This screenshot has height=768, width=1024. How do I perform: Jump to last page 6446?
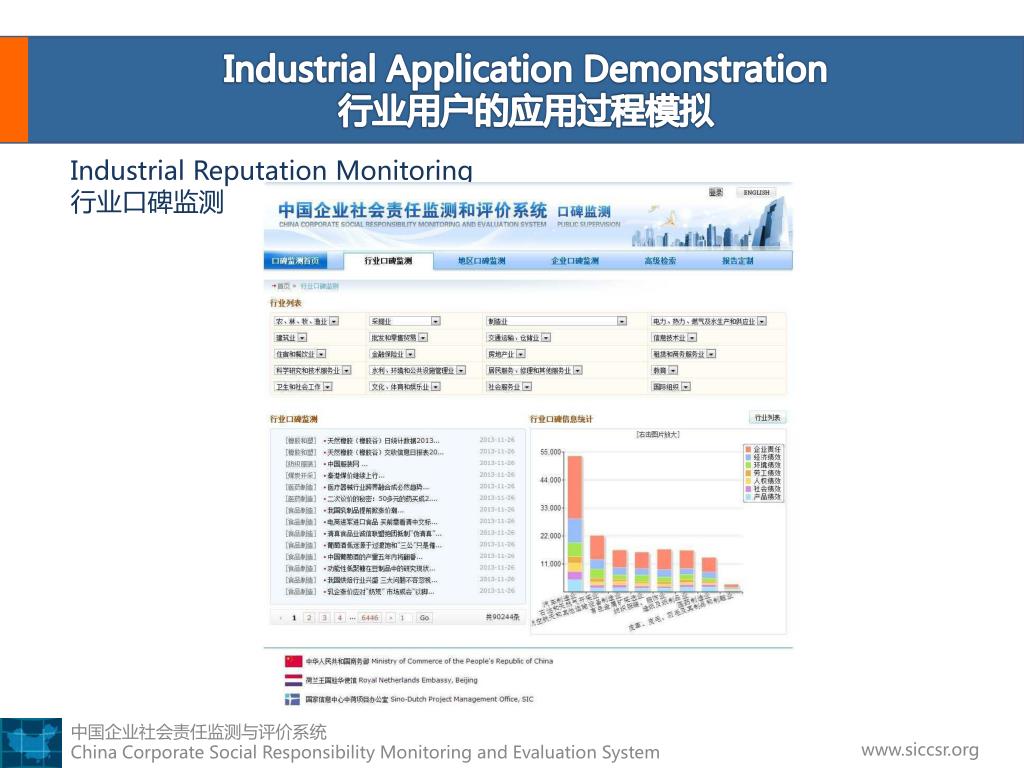pyautogui.click(x=370, y=618)
